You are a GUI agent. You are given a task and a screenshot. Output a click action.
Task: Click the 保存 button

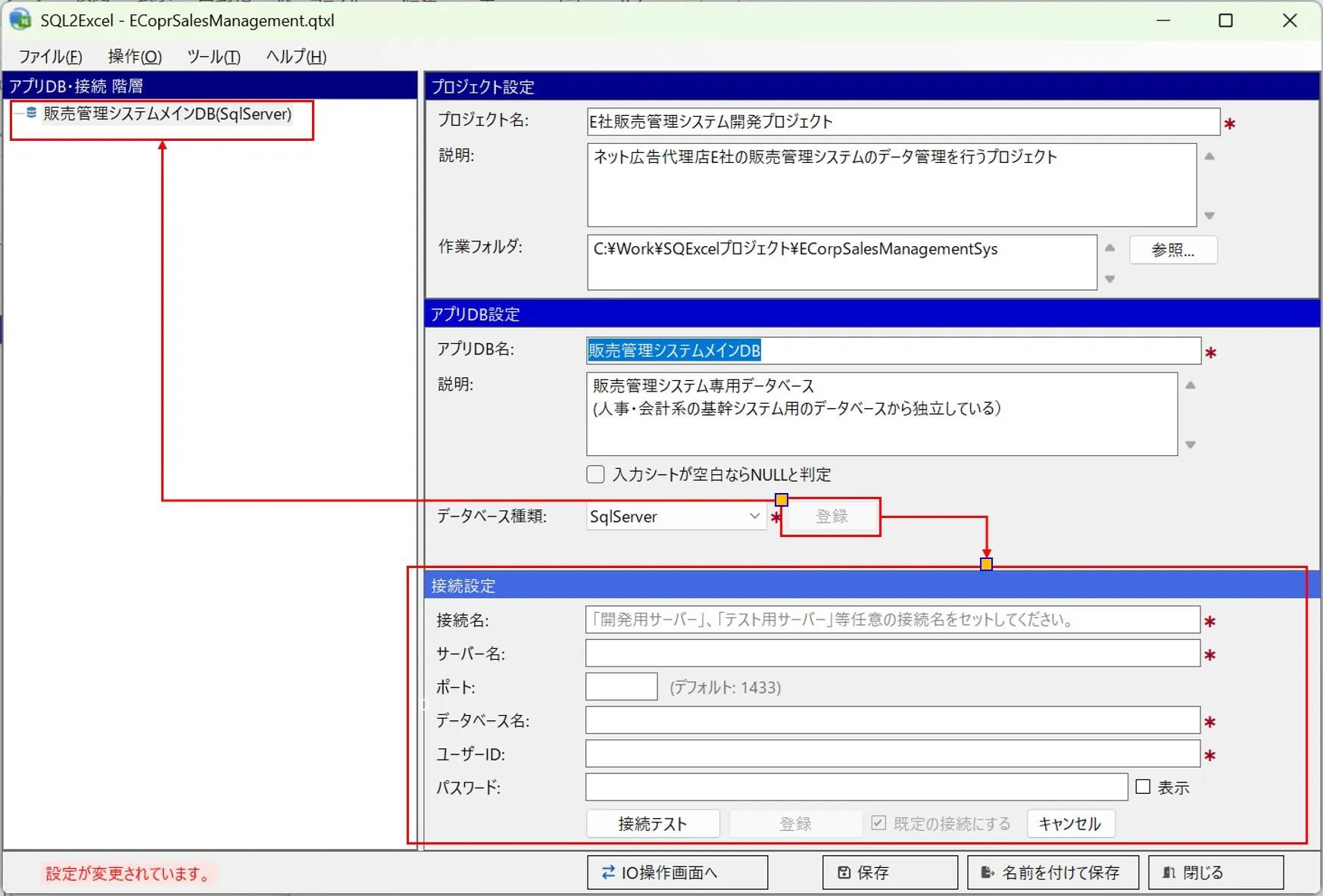point(890,873)
